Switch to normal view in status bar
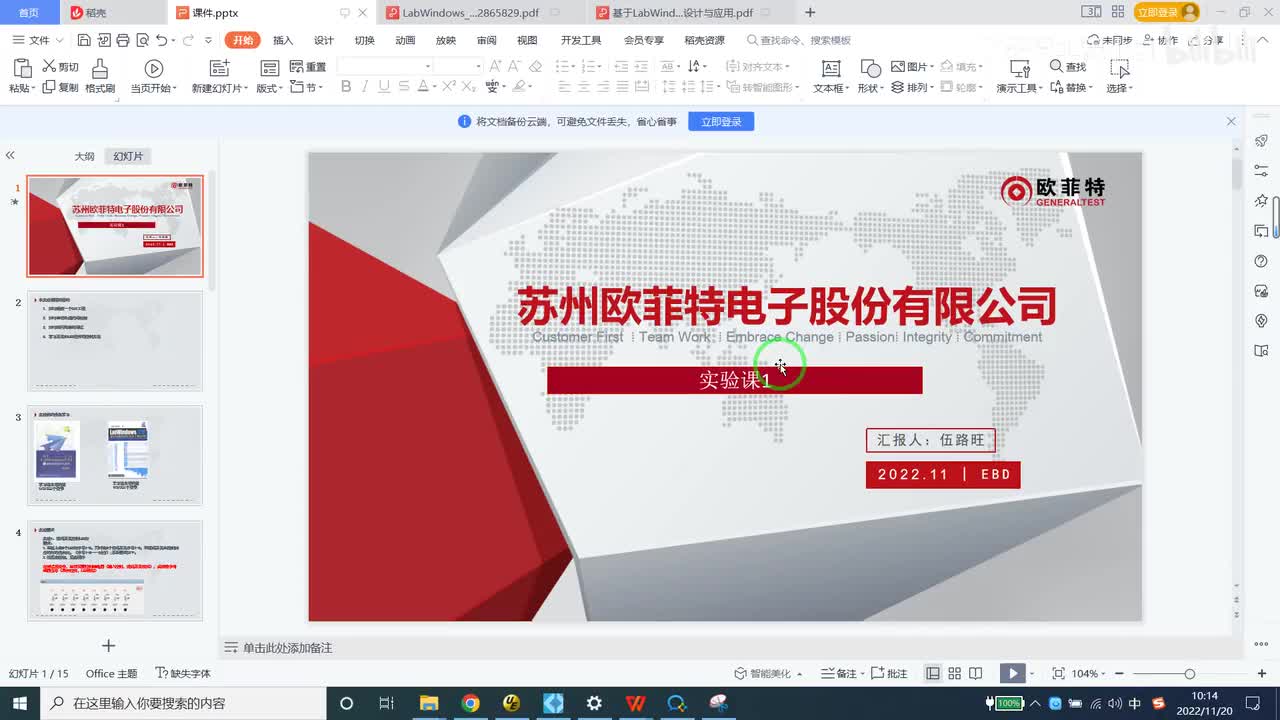The height and width of the screenshot is (720, 1280). point(933,674)
